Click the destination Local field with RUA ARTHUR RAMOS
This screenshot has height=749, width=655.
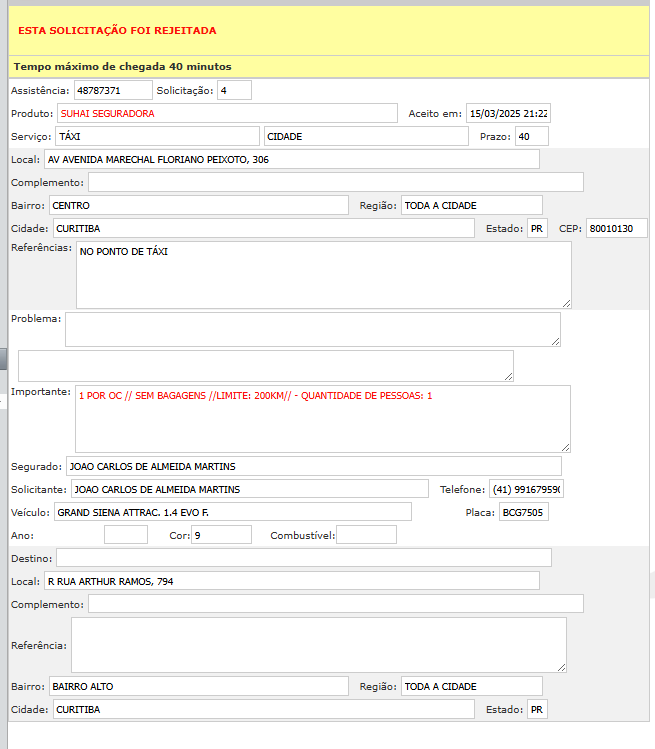coord(291,581)
